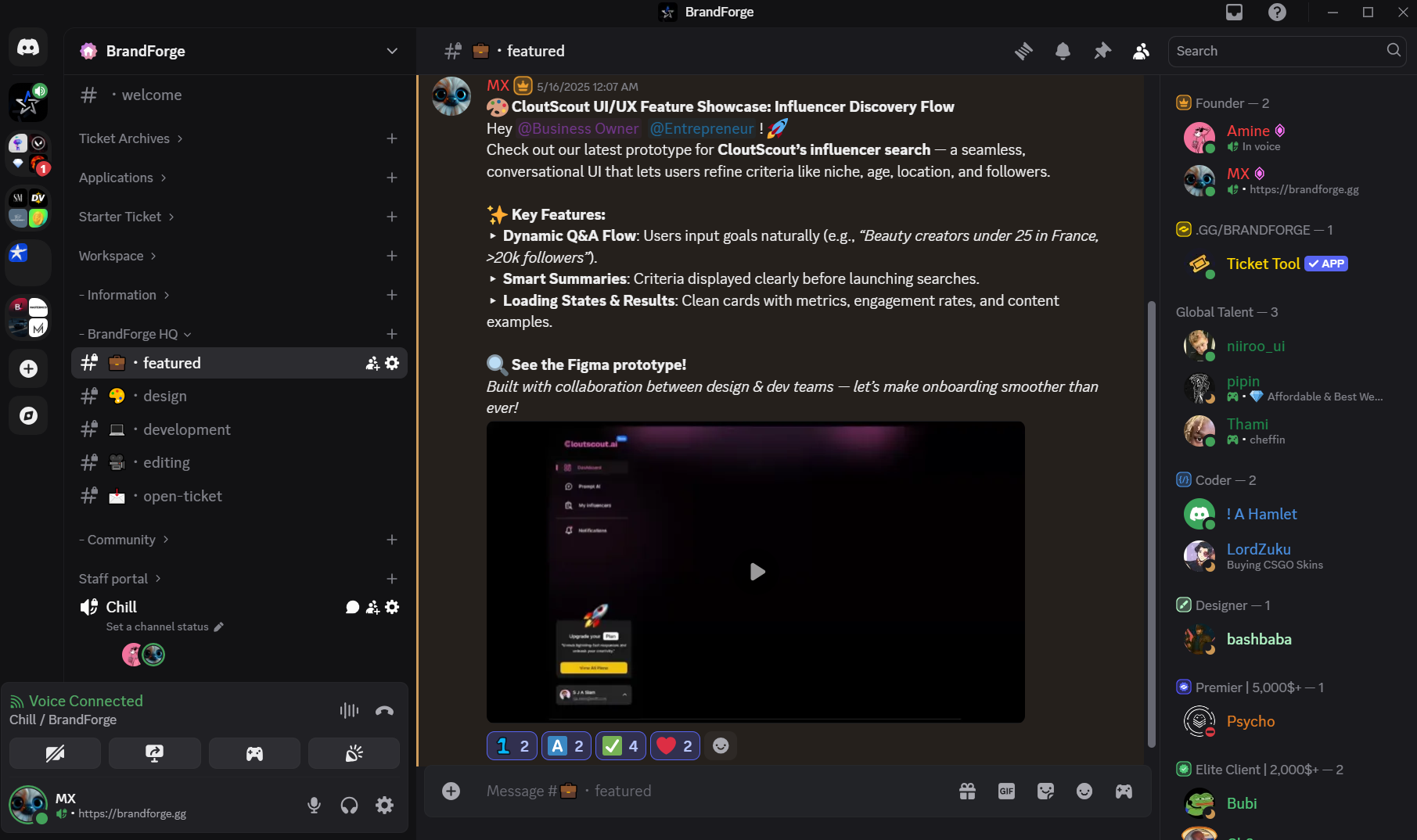Expand Information category
This screenshot has height=840, width=1417.
pyautogui.click(x=124, y=295)
